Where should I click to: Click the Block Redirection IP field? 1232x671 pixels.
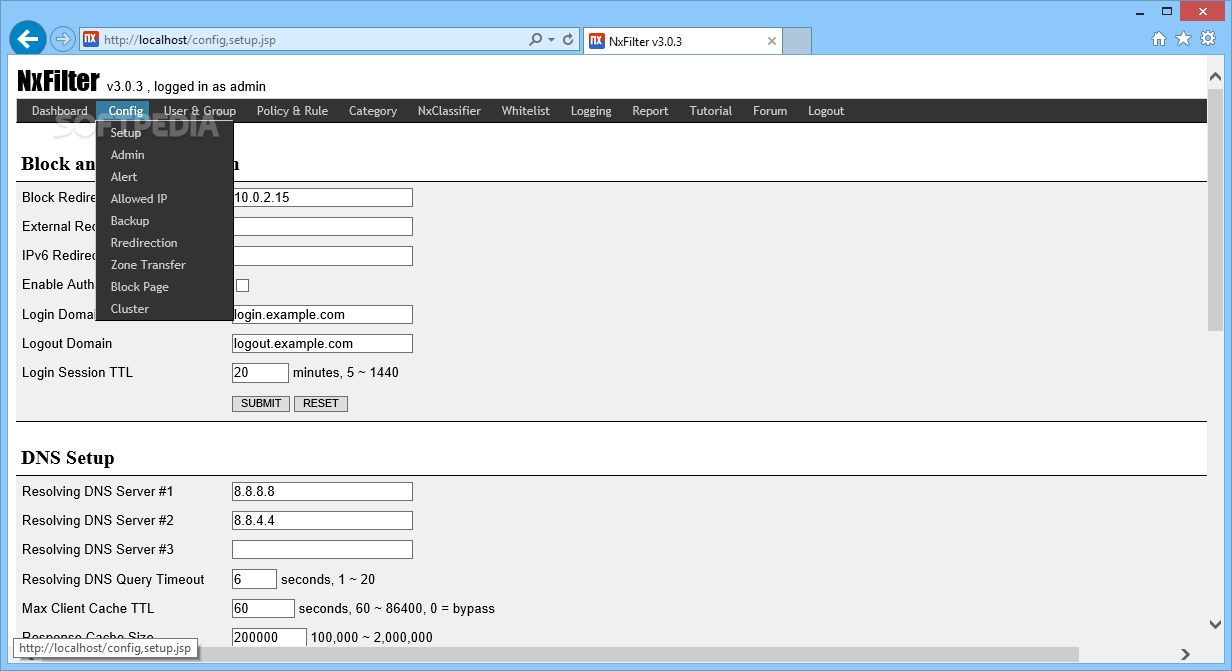tap(322, 198)
